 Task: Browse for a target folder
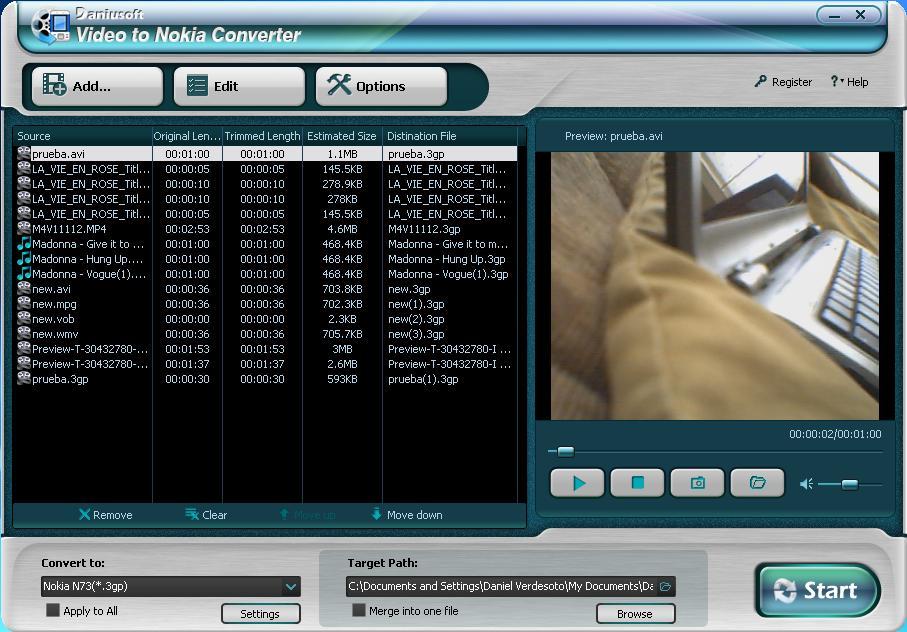click(x=635, y=613)
